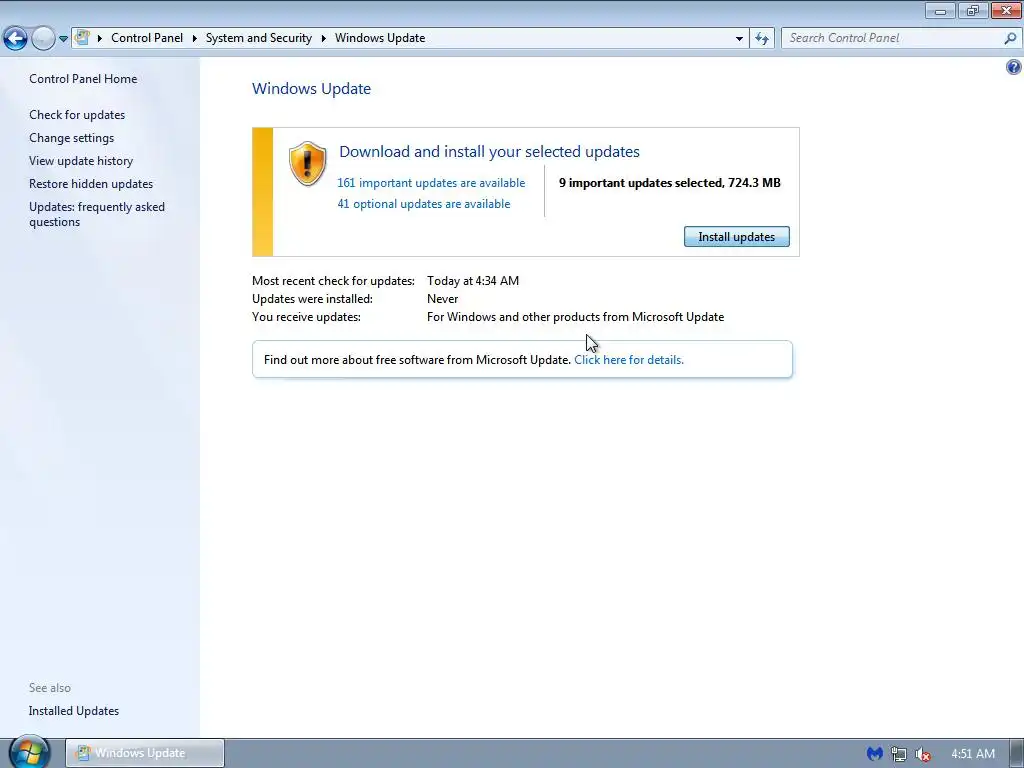The width and height of the screenshot is (1024, 768).
Task: Open Updates: frequently asked questions
Action: point(97,214)
